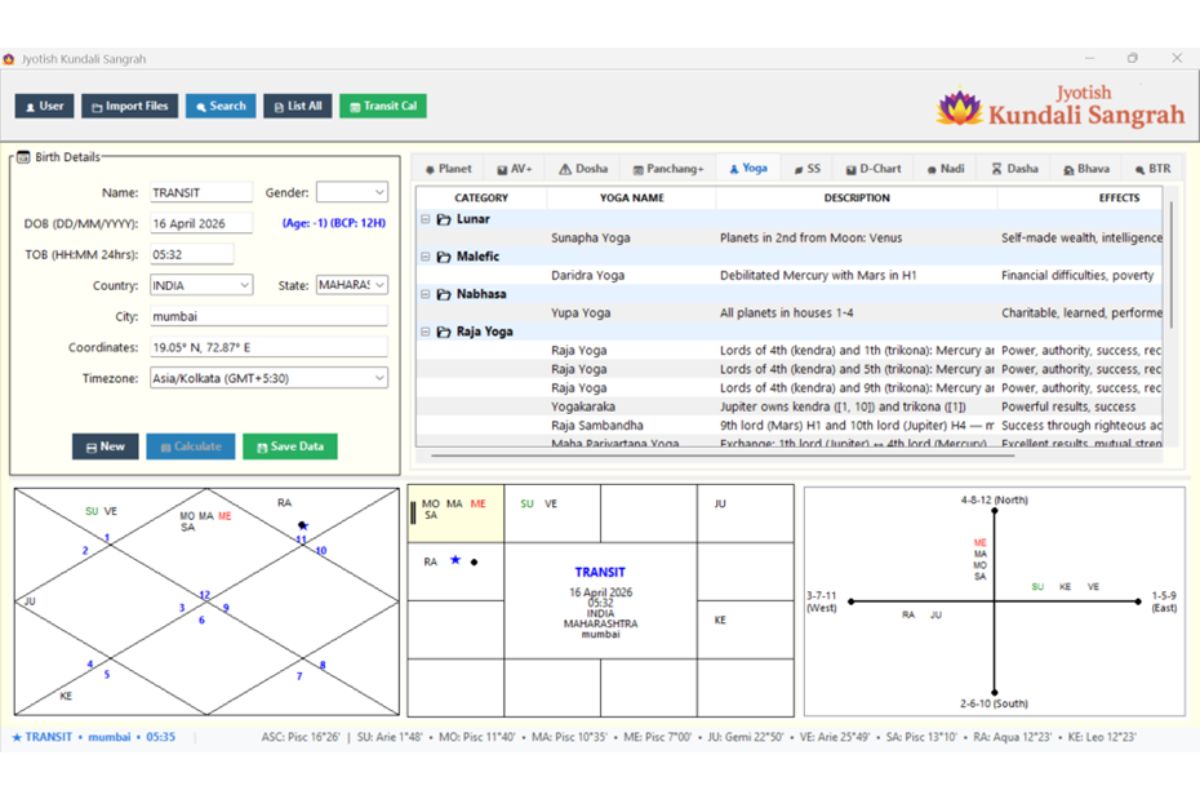The image size is (1200, 800).
Task: Click the Search button
Action: pos(220,106)
